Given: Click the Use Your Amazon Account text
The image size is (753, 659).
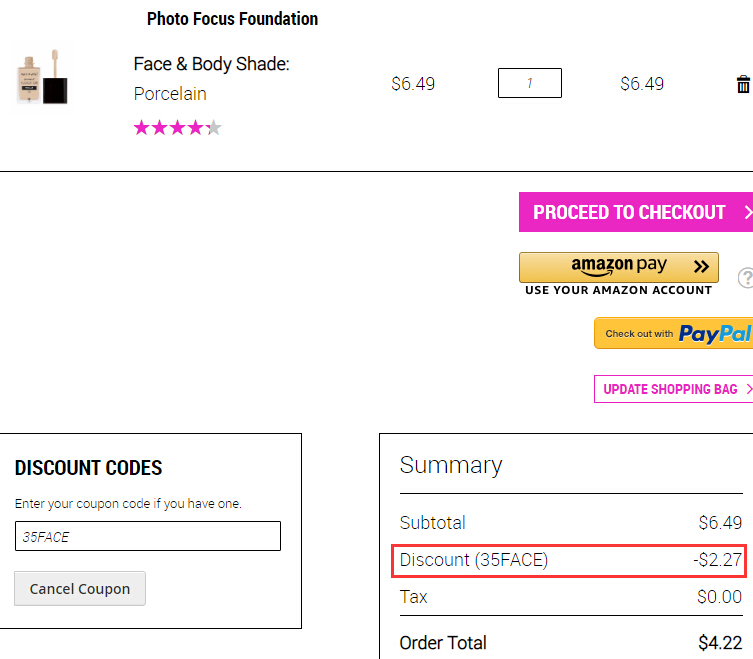Looking at the screenshot, I should coord(619,290).
